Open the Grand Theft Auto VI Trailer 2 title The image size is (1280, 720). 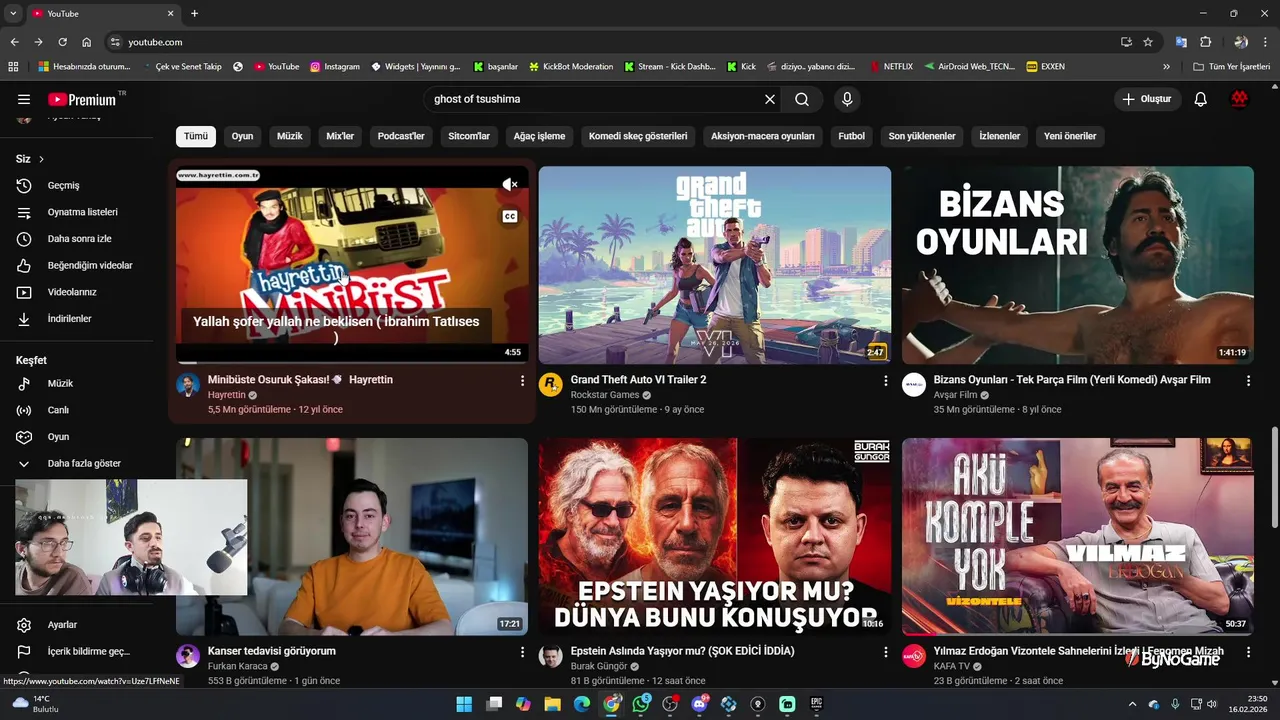638,380
